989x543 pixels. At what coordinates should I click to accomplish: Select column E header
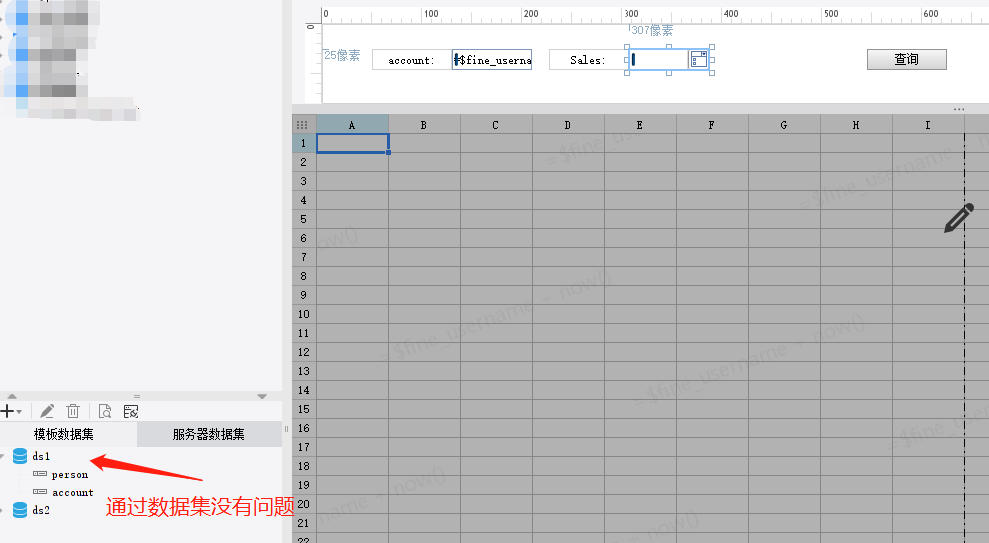click(640, 125)
